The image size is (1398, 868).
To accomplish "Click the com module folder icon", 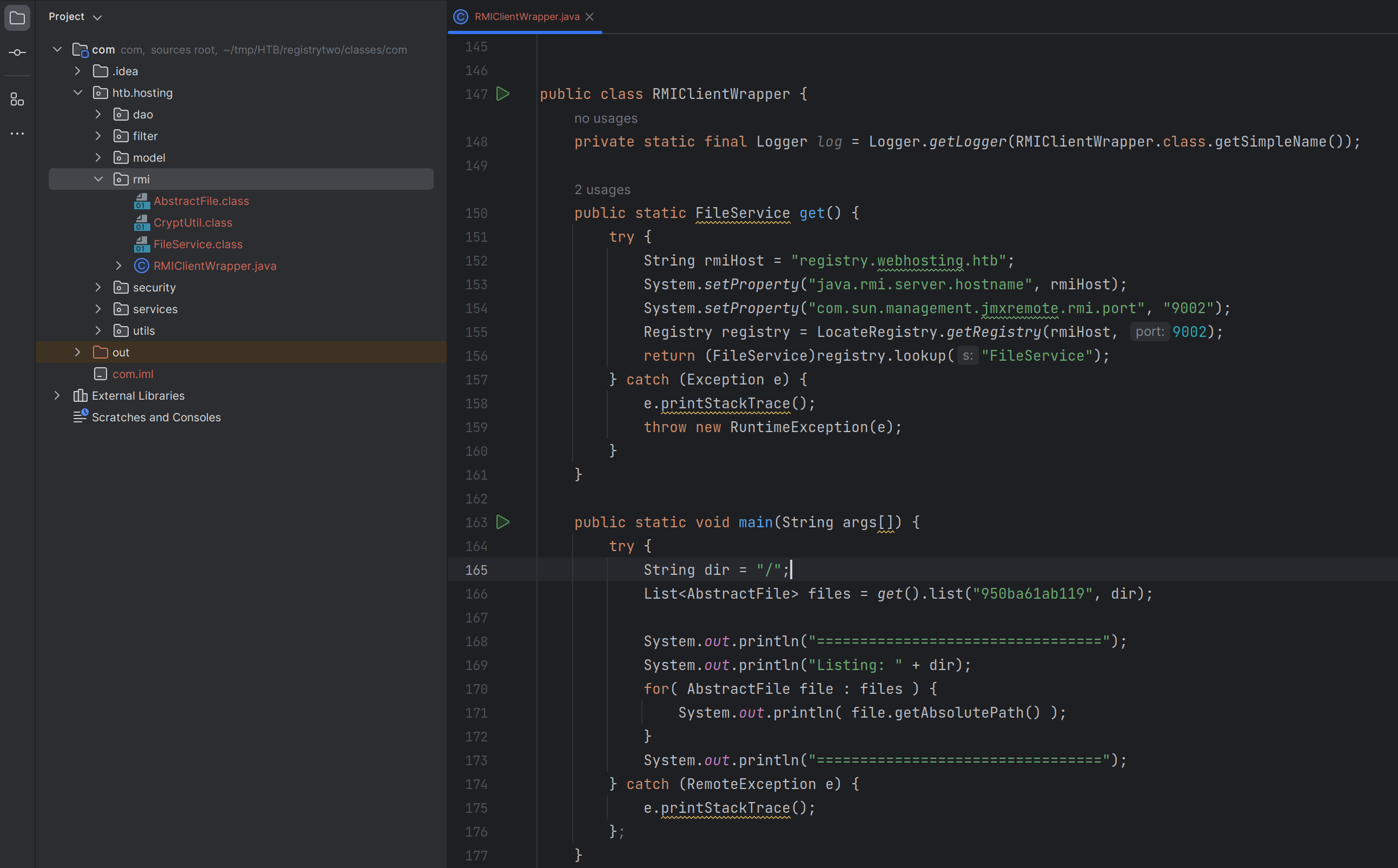I will tap(81, 50).
